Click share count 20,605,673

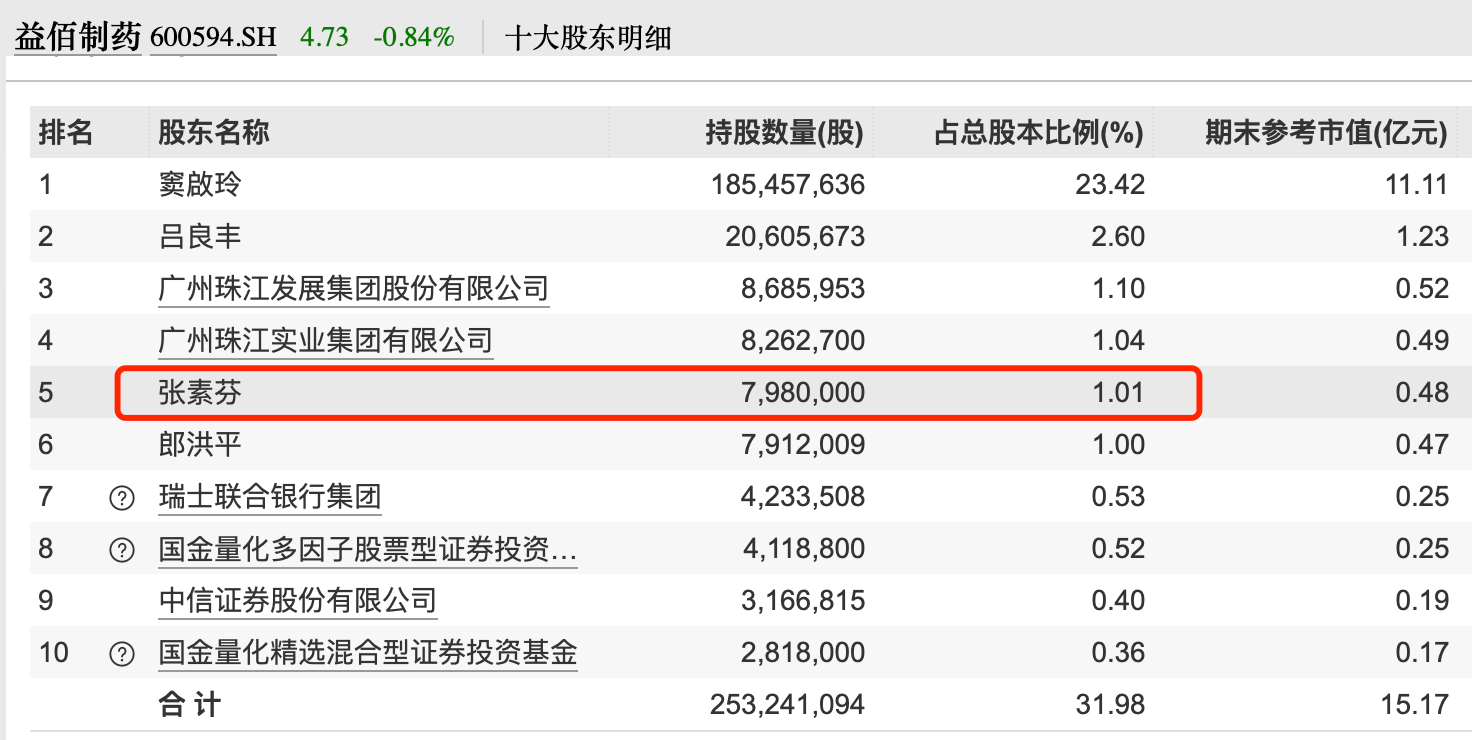coord(795,237)
